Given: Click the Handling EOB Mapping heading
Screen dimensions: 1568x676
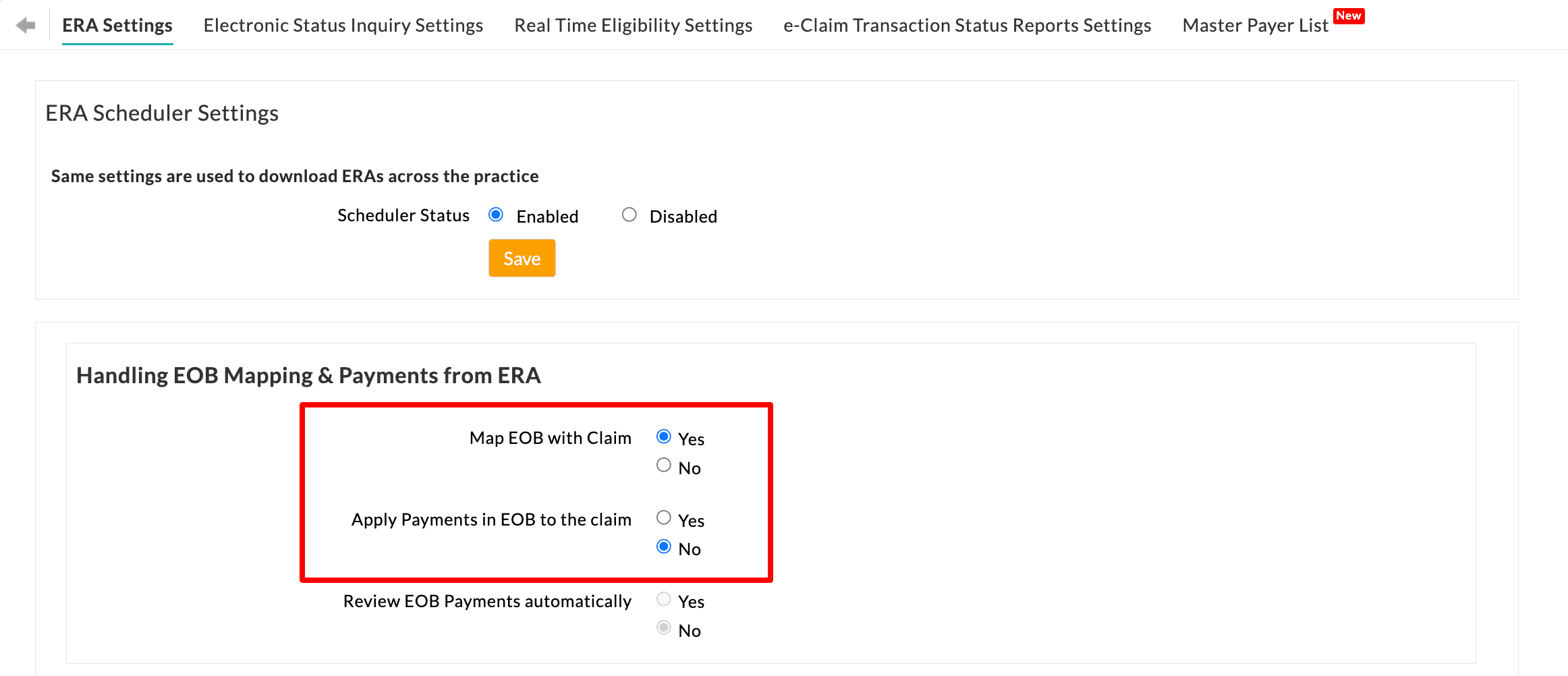Looking at the screenshot, I should (x=308, y=375).
